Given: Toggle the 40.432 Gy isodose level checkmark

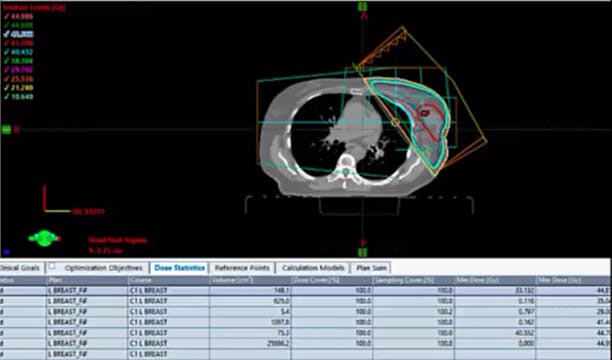Looking at the screenshot, I should 7,52.
